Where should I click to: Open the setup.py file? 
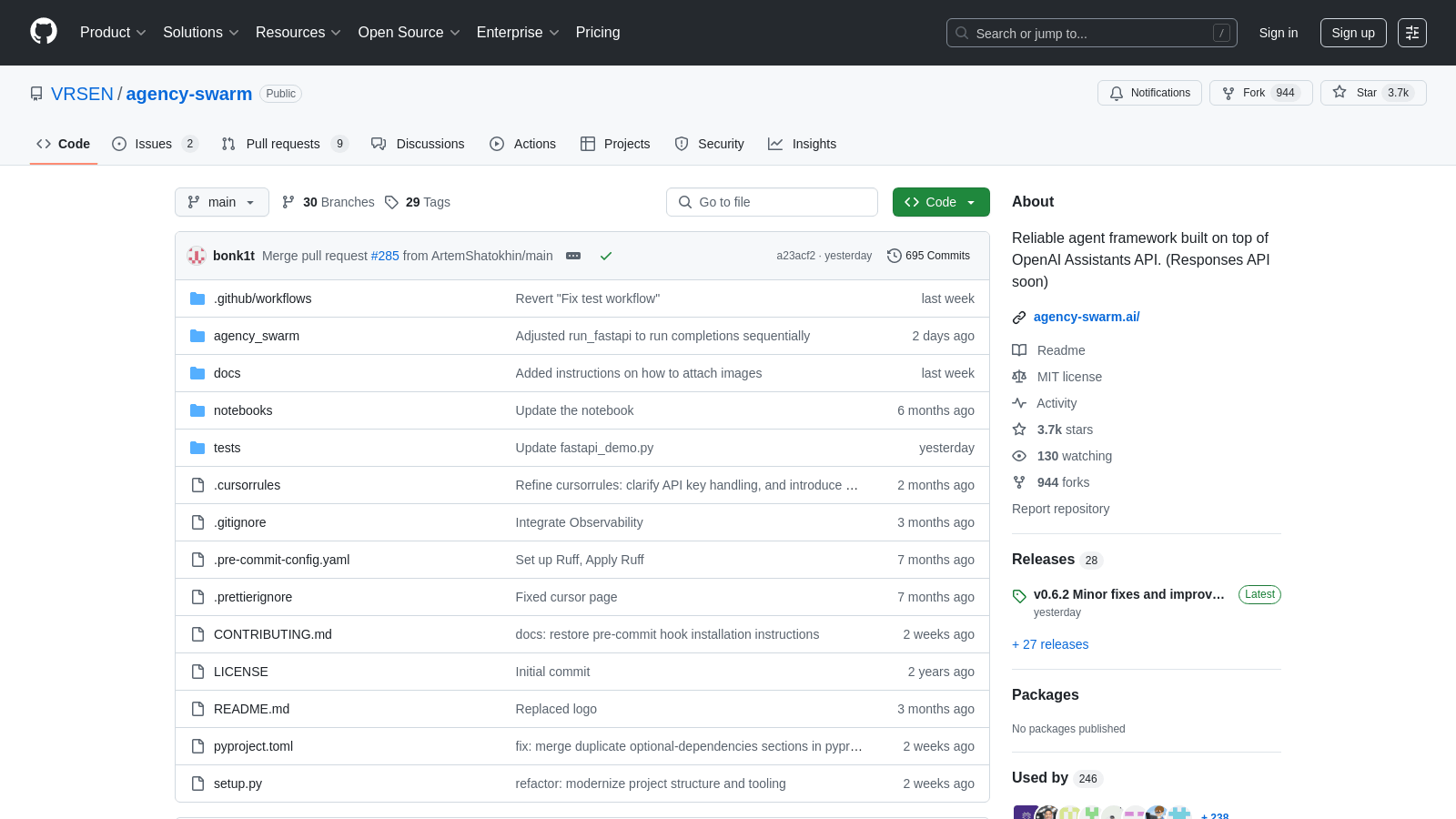tap(238, 784)
